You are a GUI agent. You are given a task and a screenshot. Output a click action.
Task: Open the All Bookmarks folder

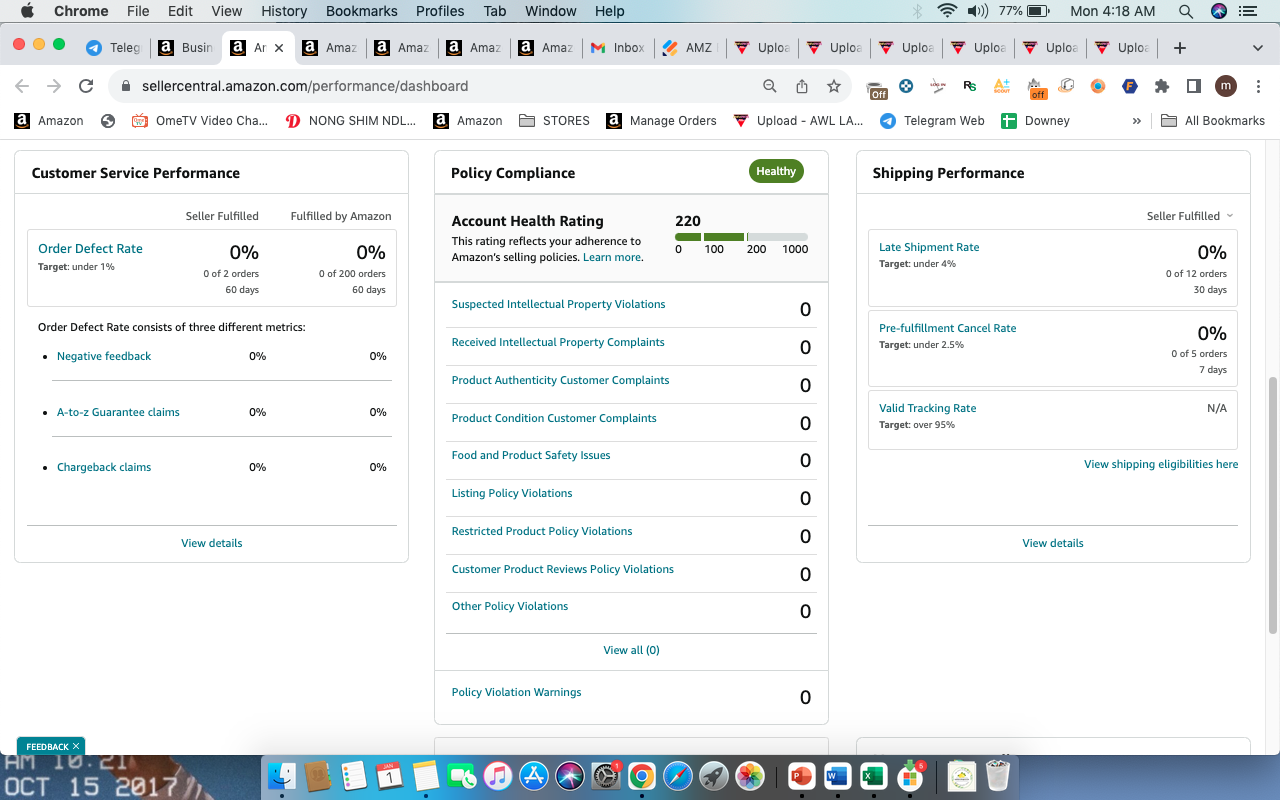coord(1213,120)
